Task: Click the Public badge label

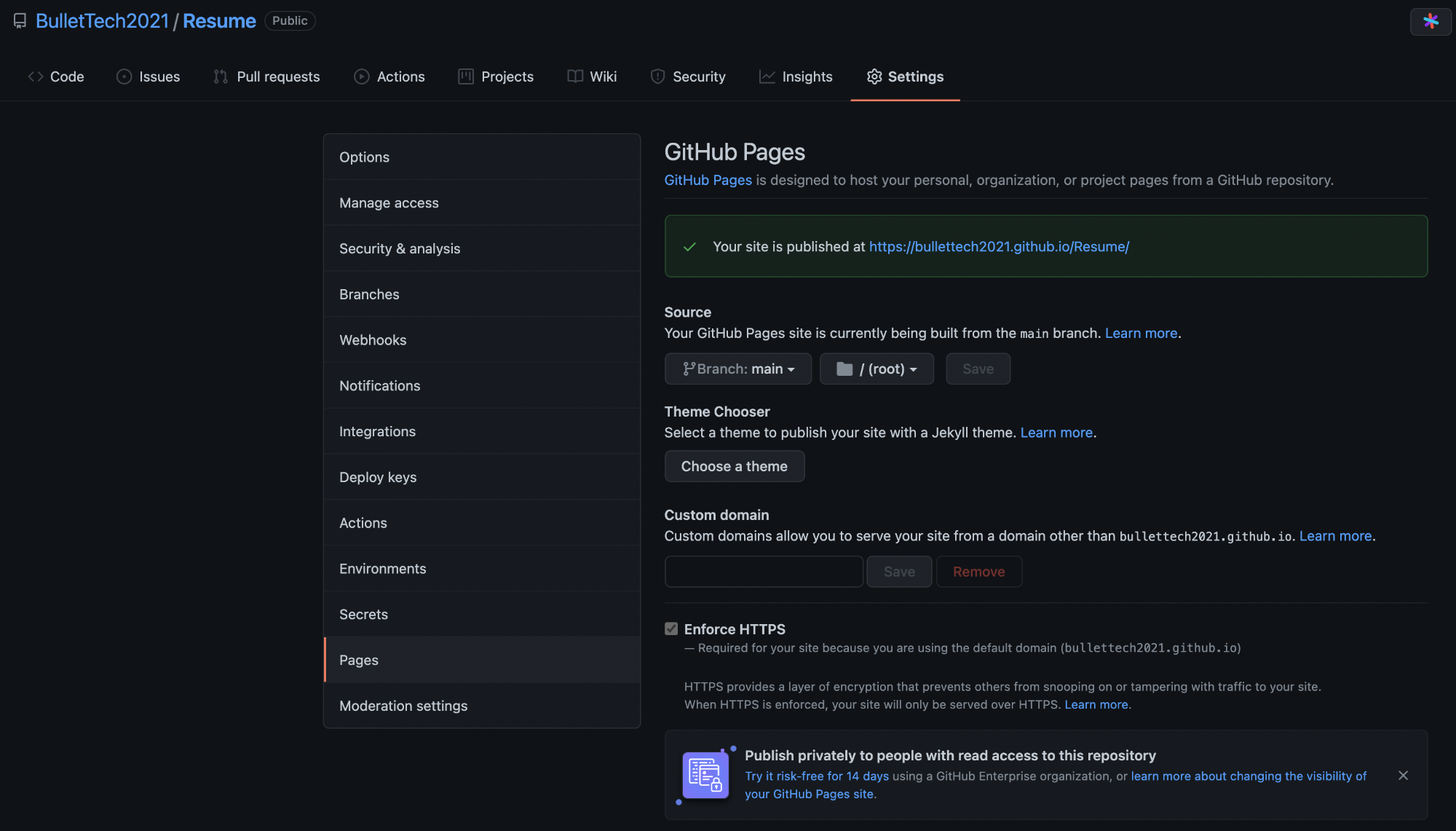Action: (290, 20)
